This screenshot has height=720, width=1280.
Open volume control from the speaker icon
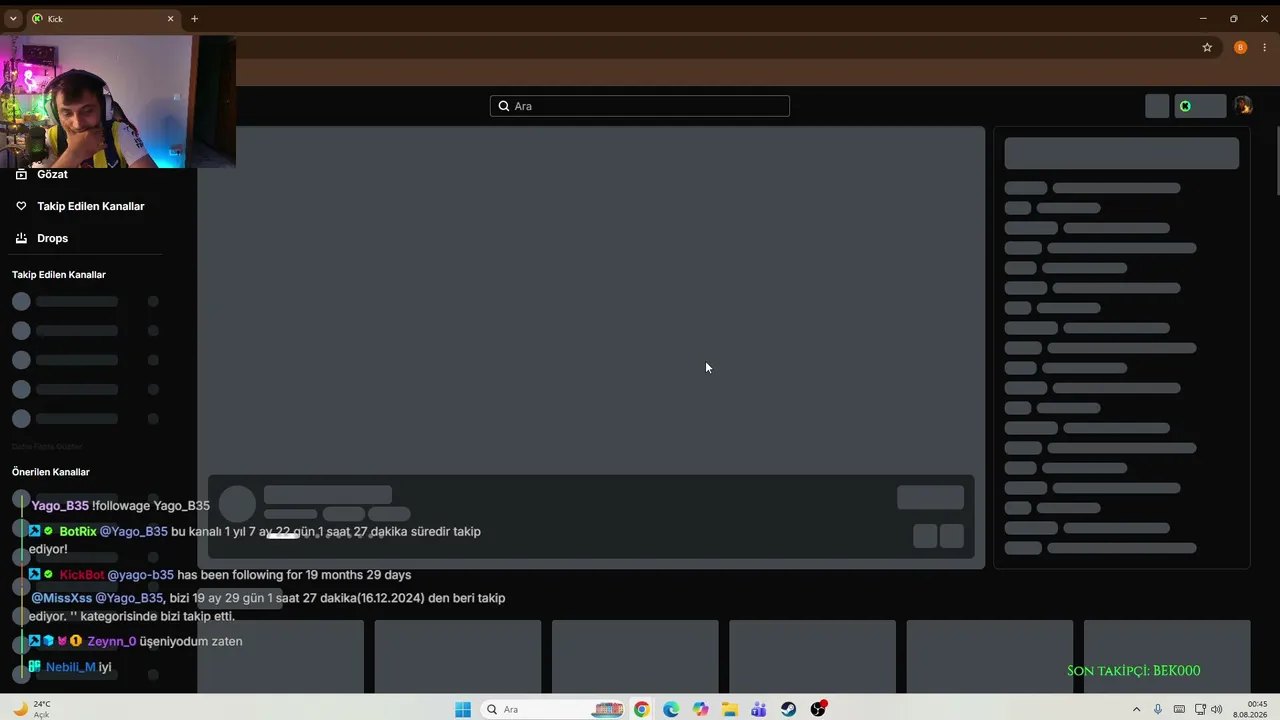(x=1217, y=709)
